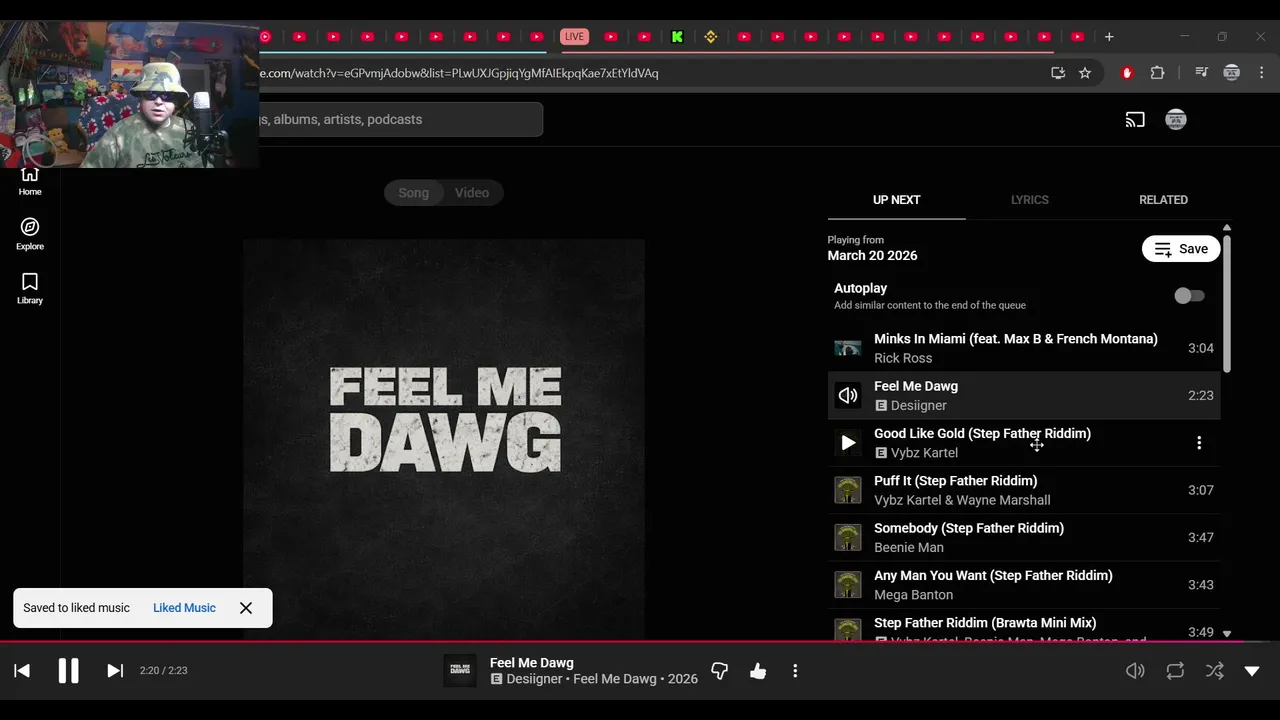This screenshot has width=1280, height=720.
Task: Open the Rick Ross artist link
Action: (x=903, y=358)
